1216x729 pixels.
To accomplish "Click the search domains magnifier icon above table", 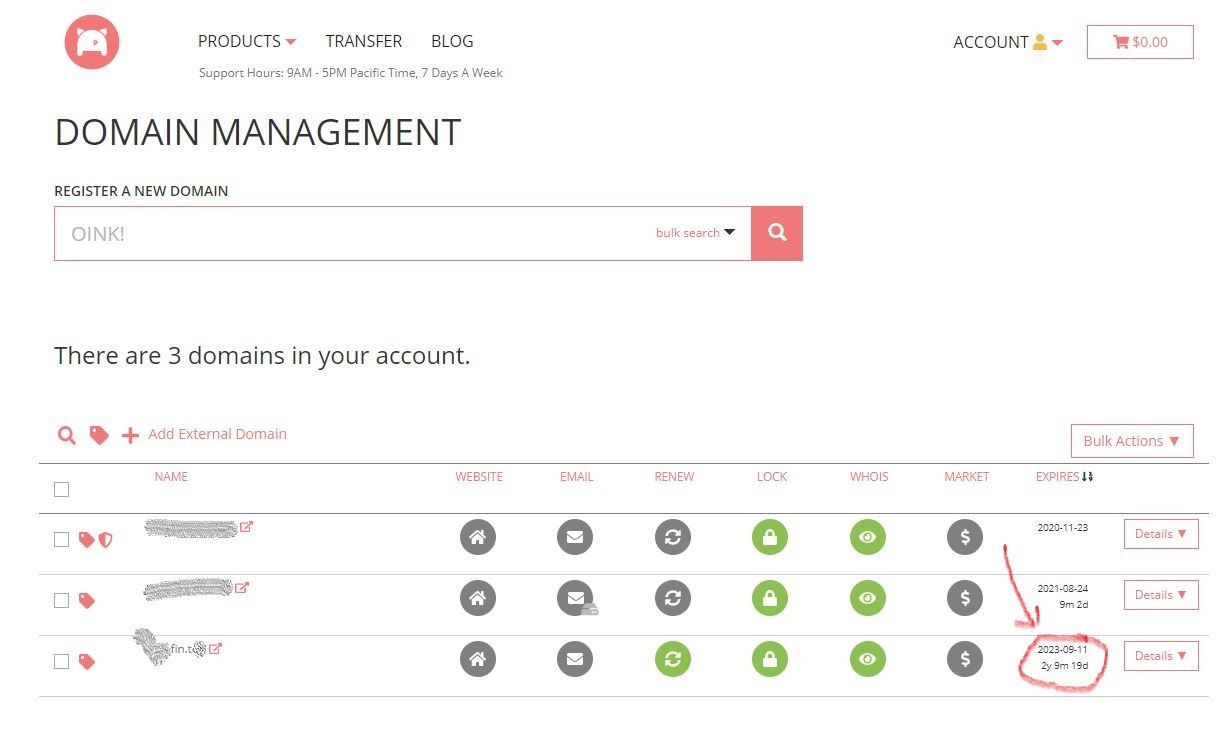I will click(x=66, y=435).
